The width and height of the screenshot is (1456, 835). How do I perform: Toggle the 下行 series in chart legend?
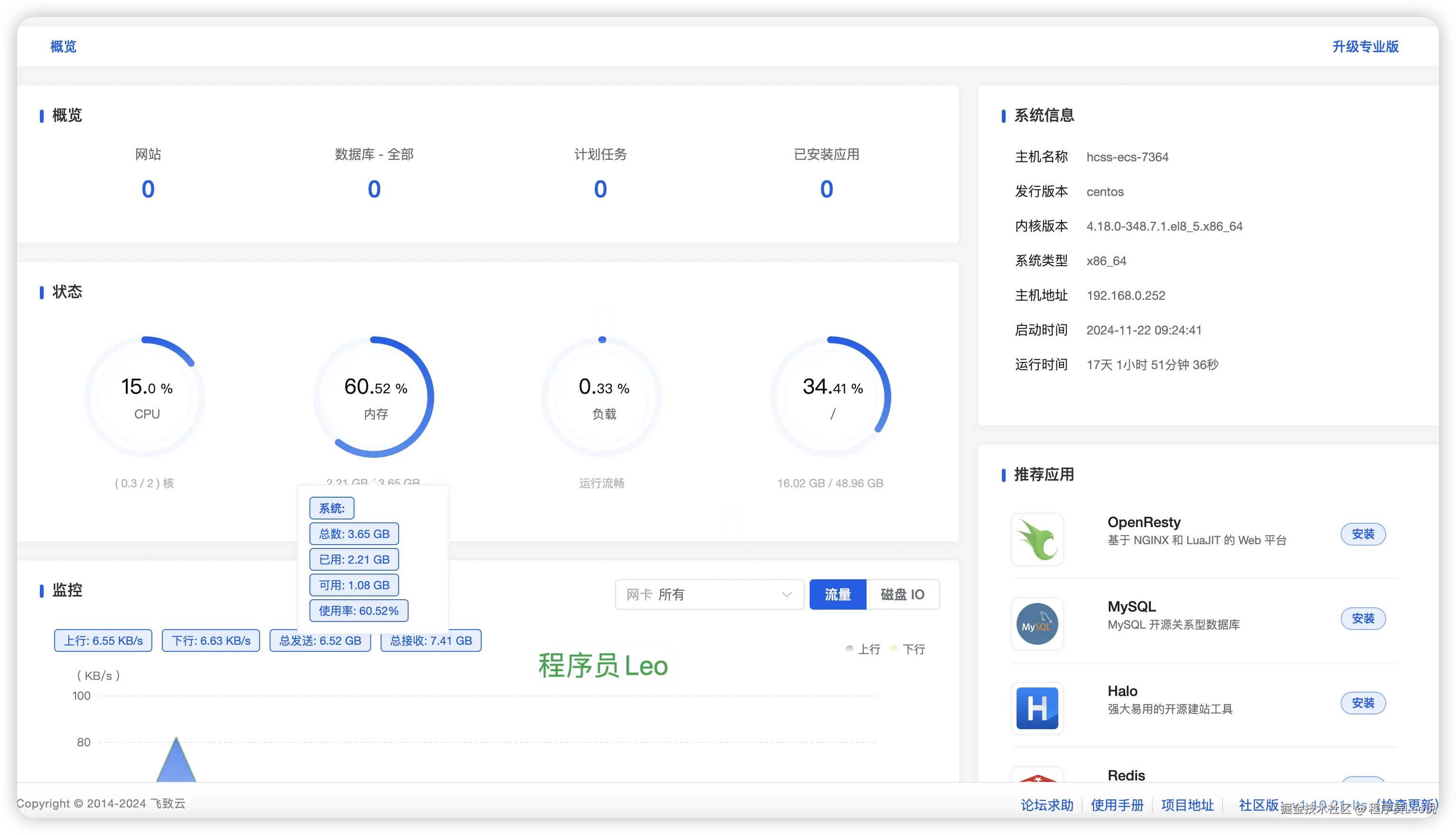pyautogui.click(x=907, y=649)
